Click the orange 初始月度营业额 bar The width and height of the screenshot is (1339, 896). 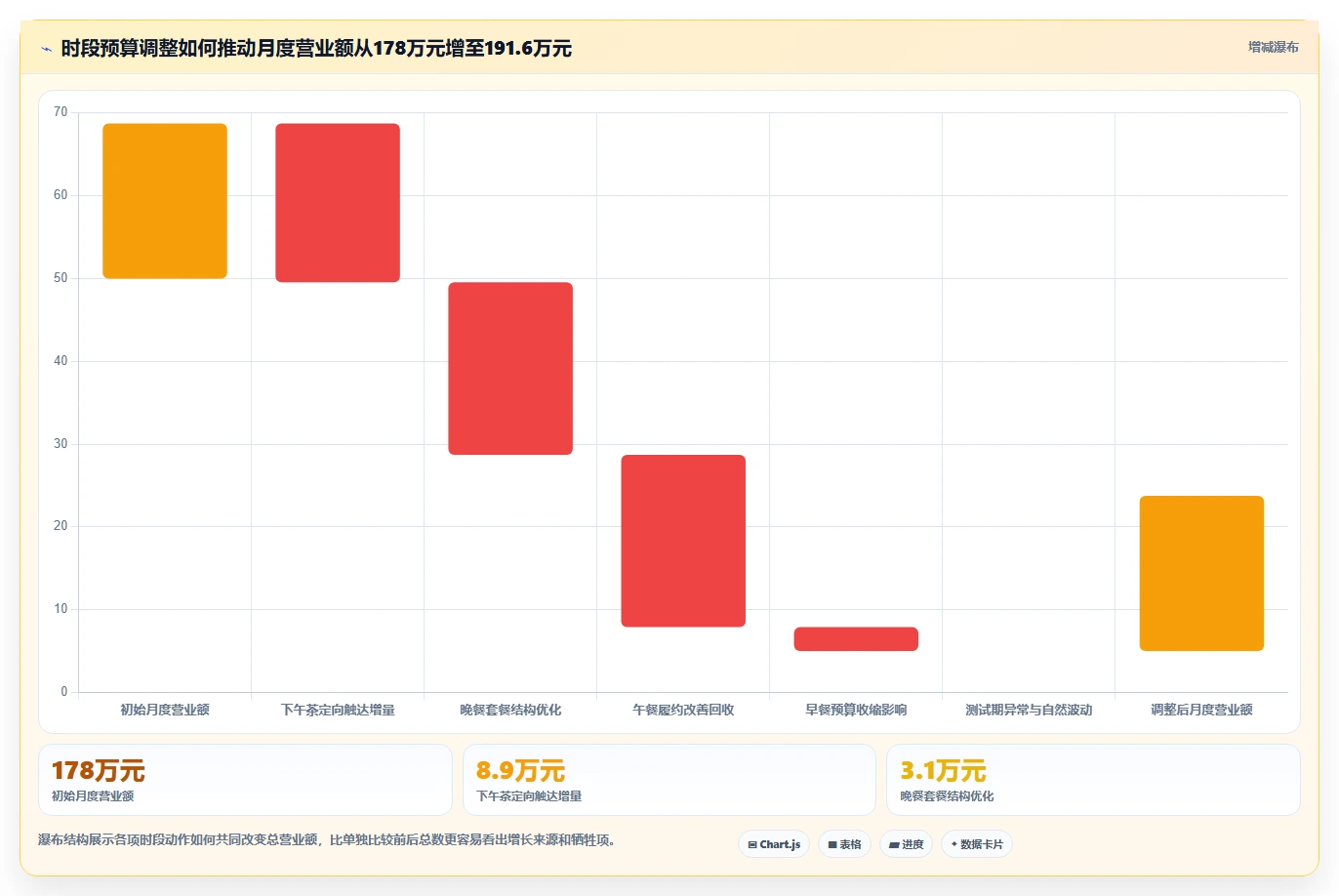click(x=165, y=201)
